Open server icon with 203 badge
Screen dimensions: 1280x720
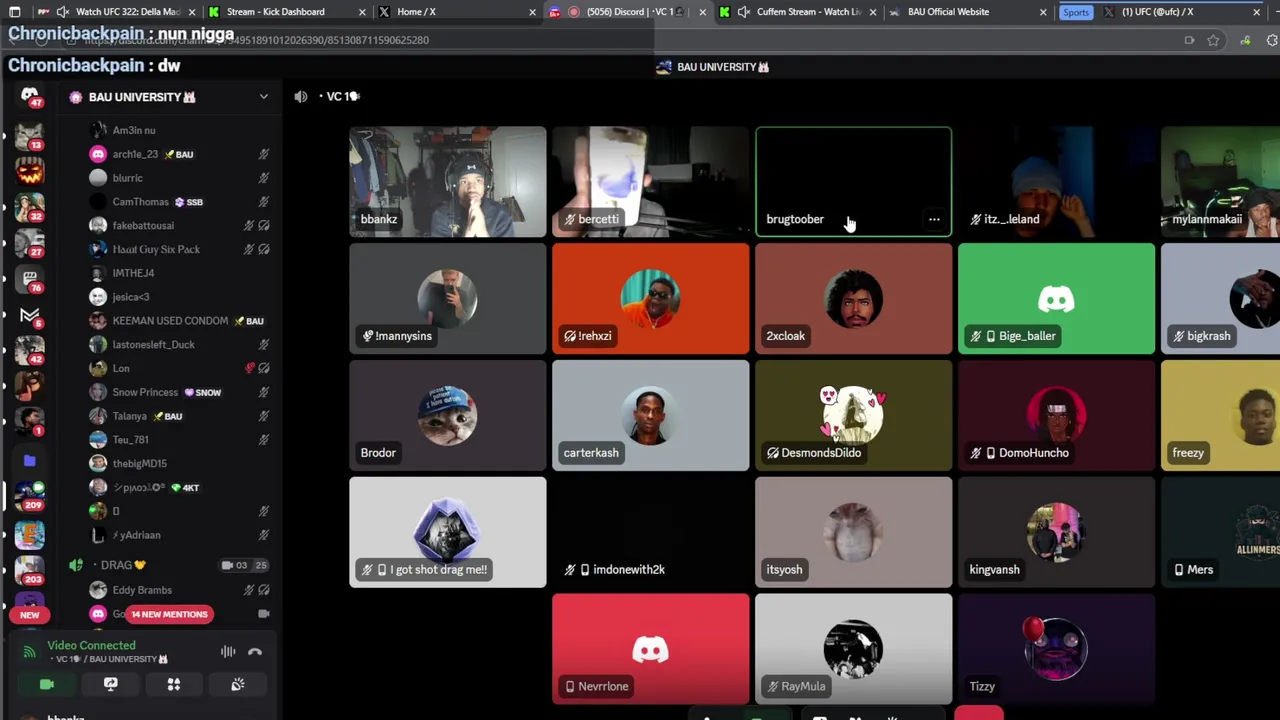(x=29, y=568)
